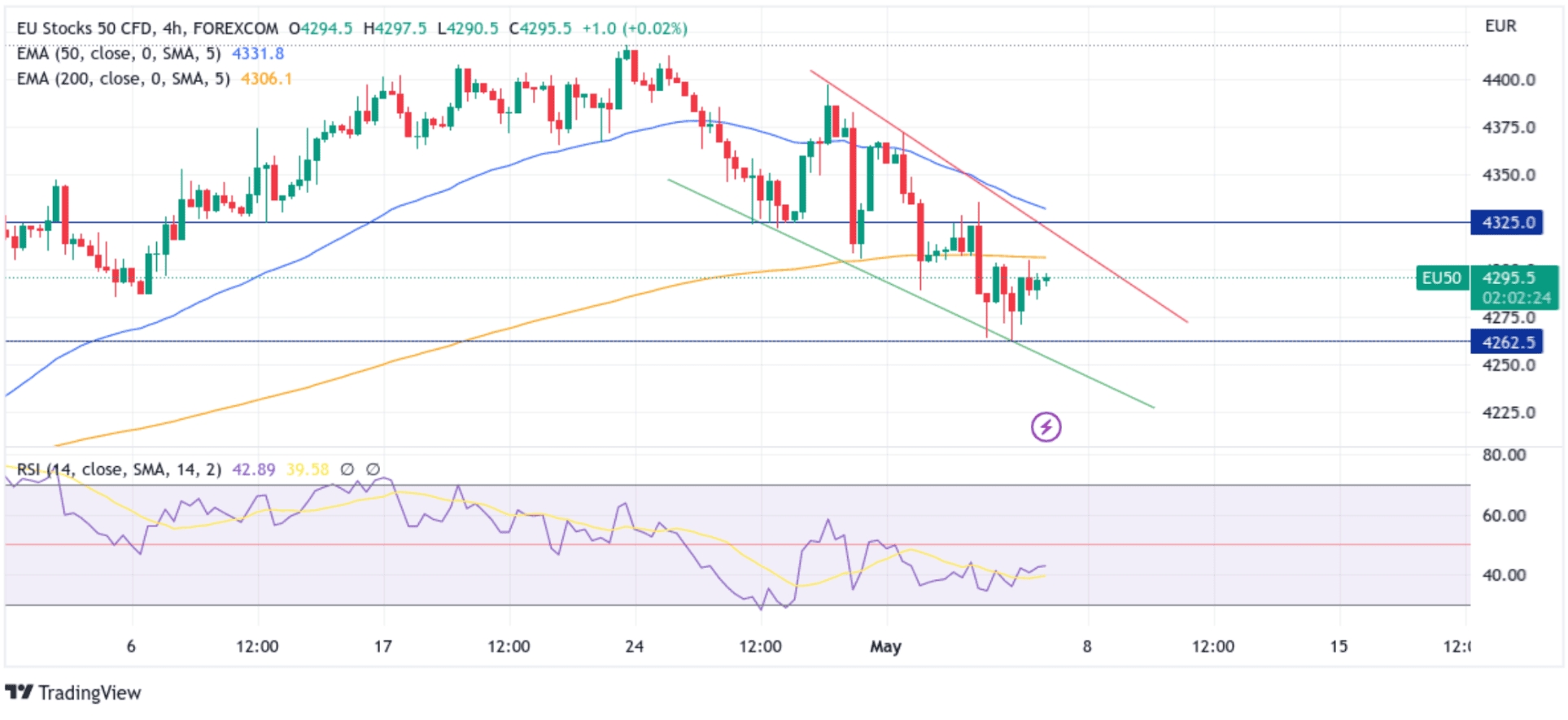Screen dimensions: 1568x720
Task: Click the 4400.0 price axis label
Action: pos(1509,80)
